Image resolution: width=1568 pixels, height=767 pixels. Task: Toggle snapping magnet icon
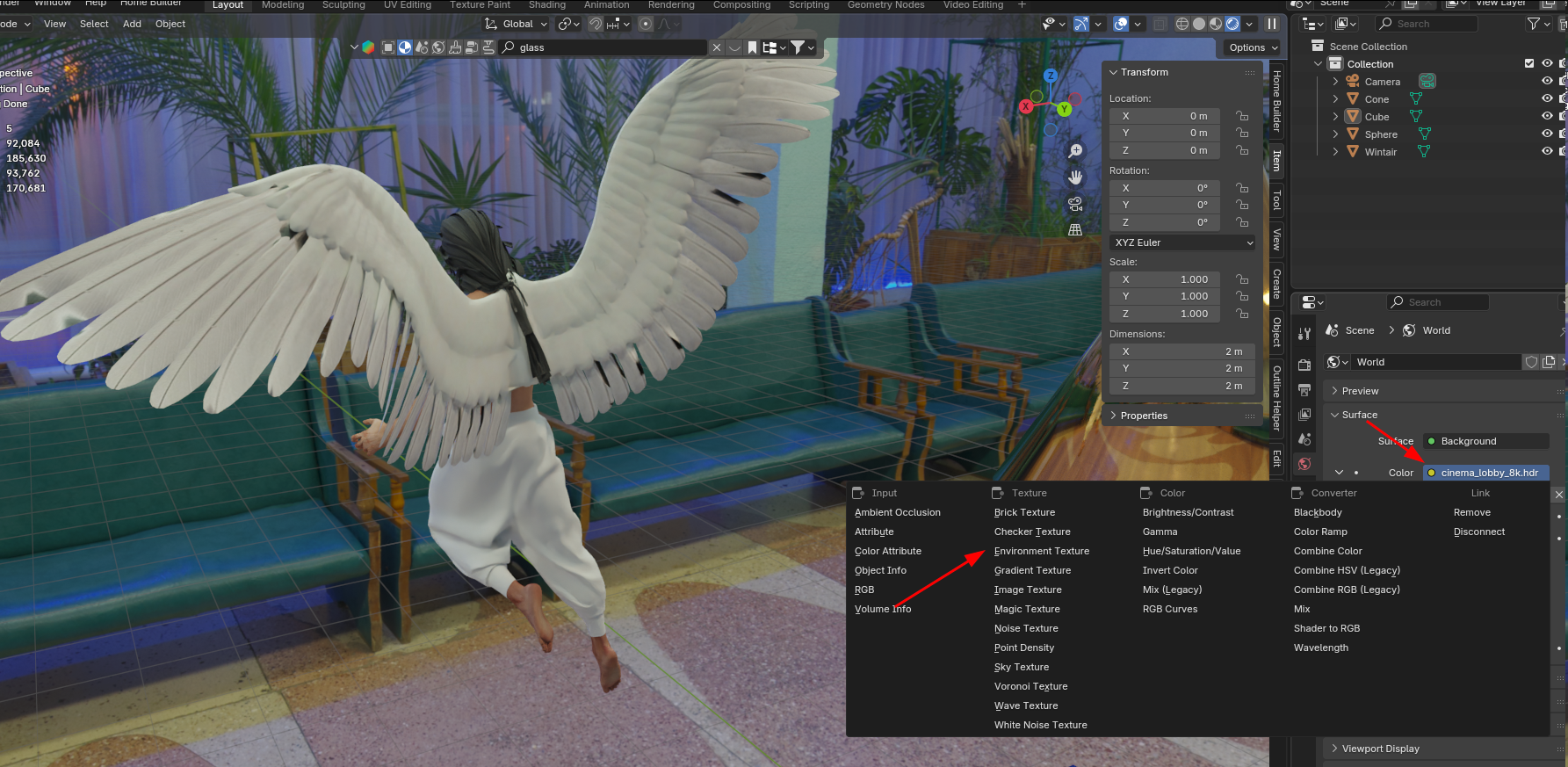point(596,24)
